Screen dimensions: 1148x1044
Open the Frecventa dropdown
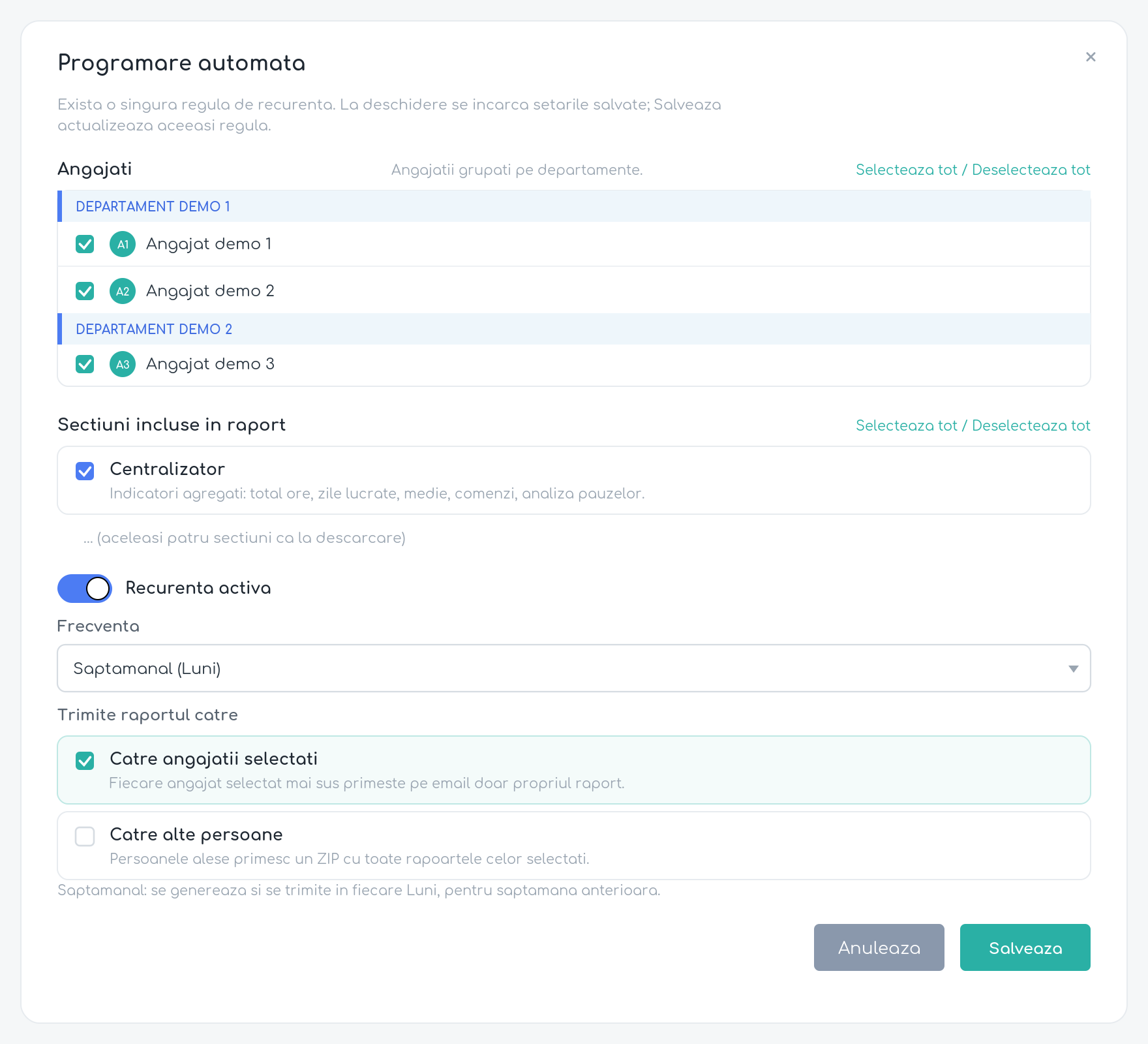point(574,668)
